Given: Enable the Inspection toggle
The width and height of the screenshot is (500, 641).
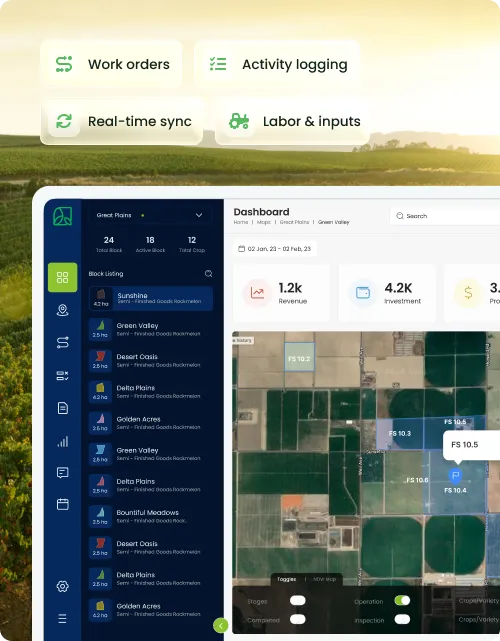Looking at the screenshot, I should pos(402,619).
